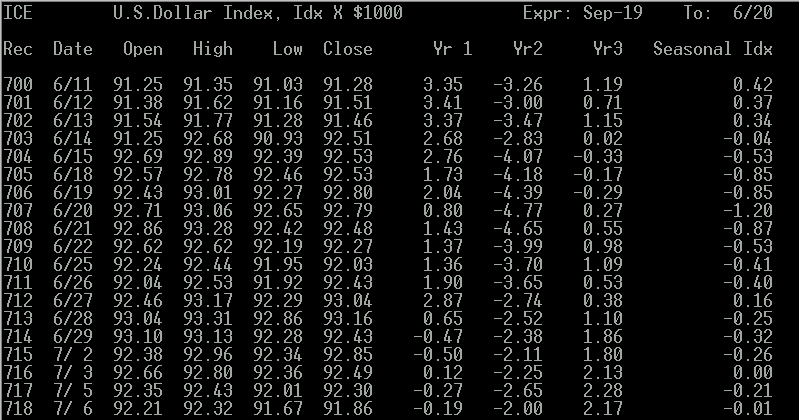799x420 pixels.
Task: Select record number 703
Action: (18, 138)
